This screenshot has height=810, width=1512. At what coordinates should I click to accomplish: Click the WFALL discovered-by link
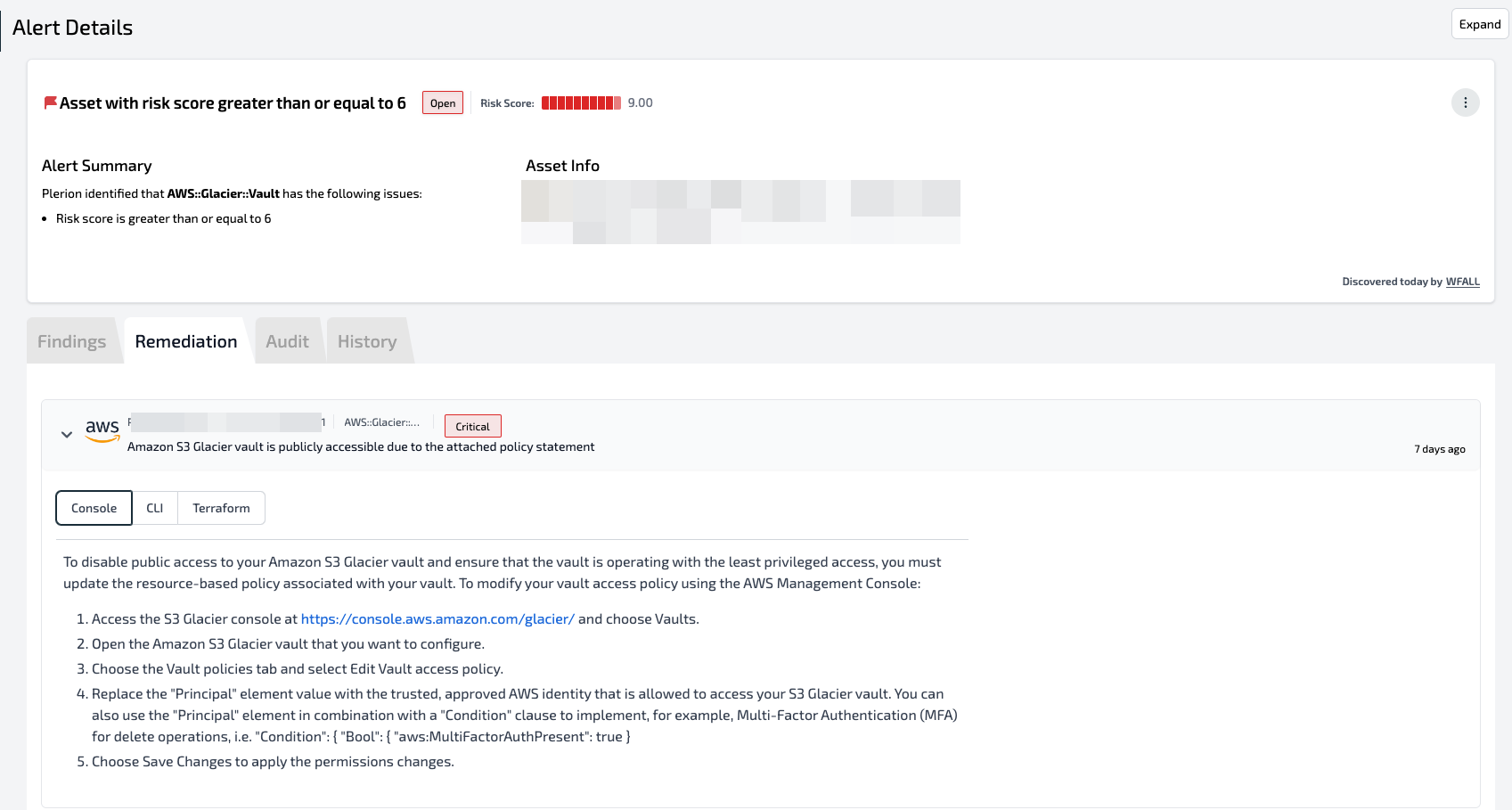[1462, 282]
